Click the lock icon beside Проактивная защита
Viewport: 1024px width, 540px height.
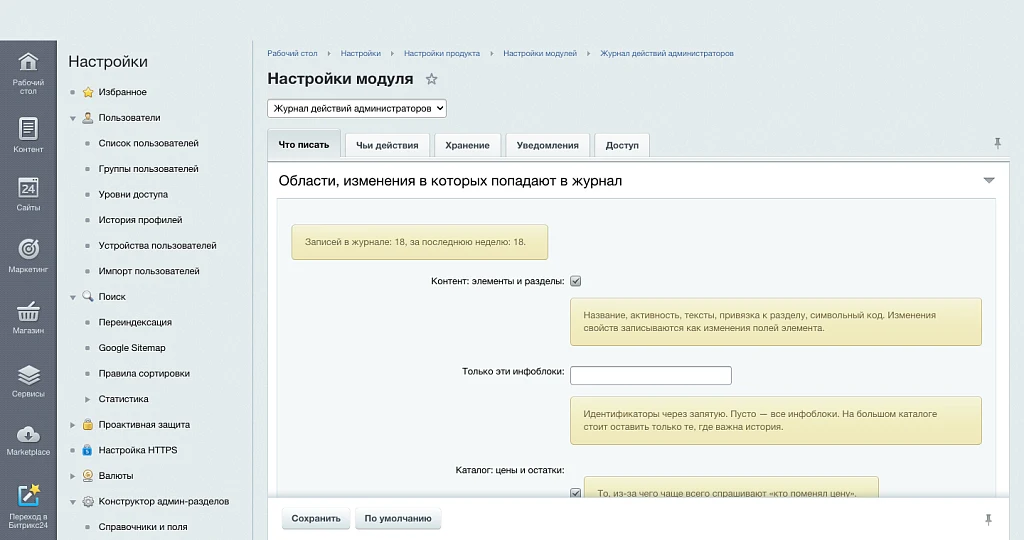pos(88,424)
